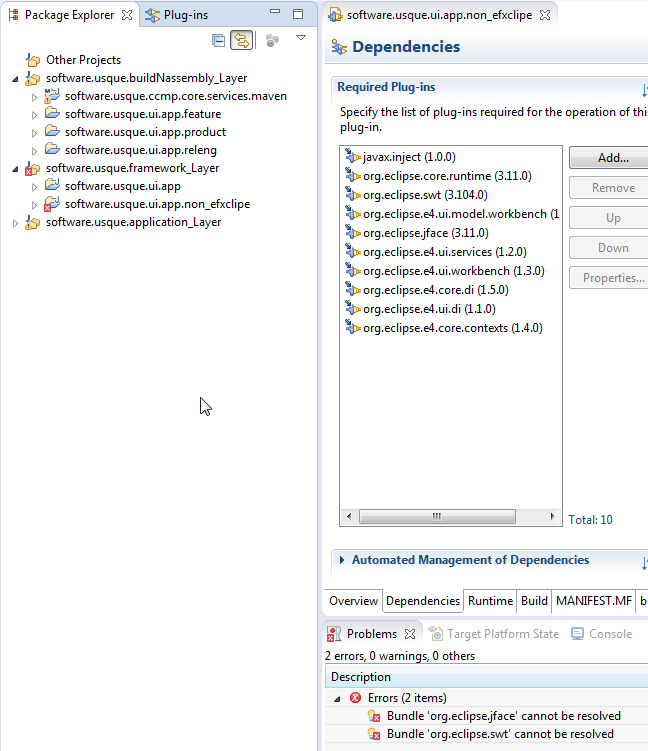Select org.eclipse.swt (3.104.0) entry
Viewport: 648px width, 751px height.
coord(425,195)
